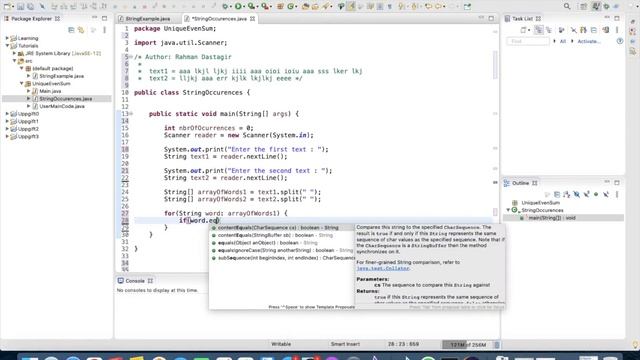Click New Task icon in Task List
Image resolution: width=640 pixels, height=360 pixels.
tap(523, 30)
